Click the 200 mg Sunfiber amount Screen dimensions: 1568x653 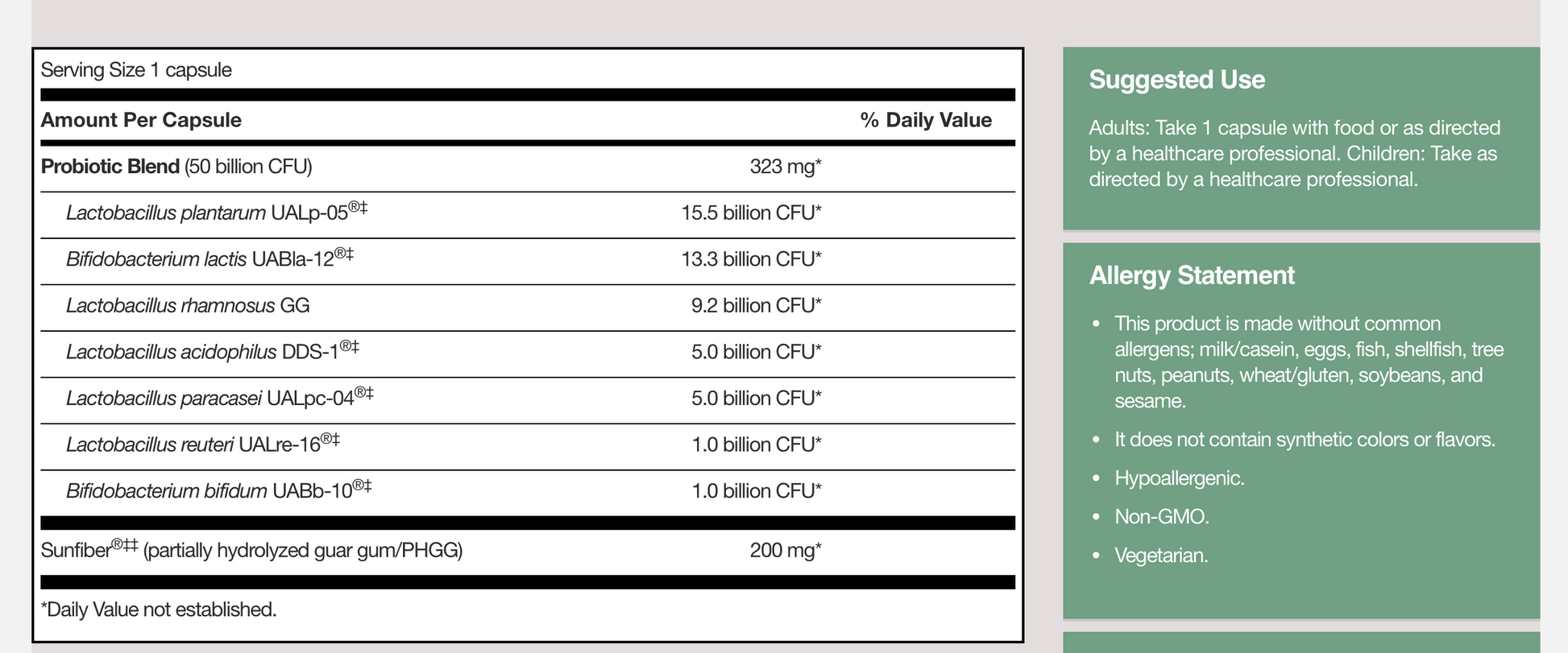click(785, 551)
